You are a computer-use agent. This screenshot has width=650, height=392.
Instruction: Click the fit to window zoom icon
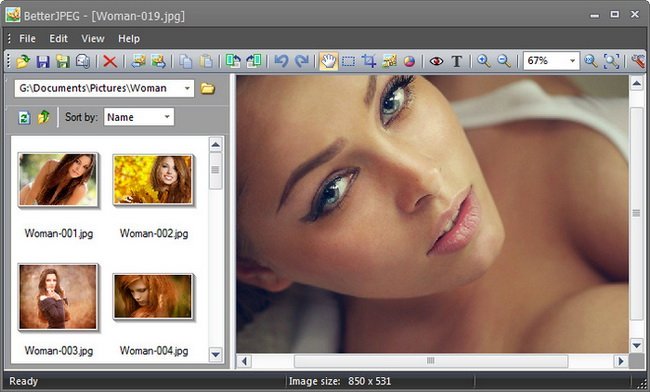(x=611, y=61)
